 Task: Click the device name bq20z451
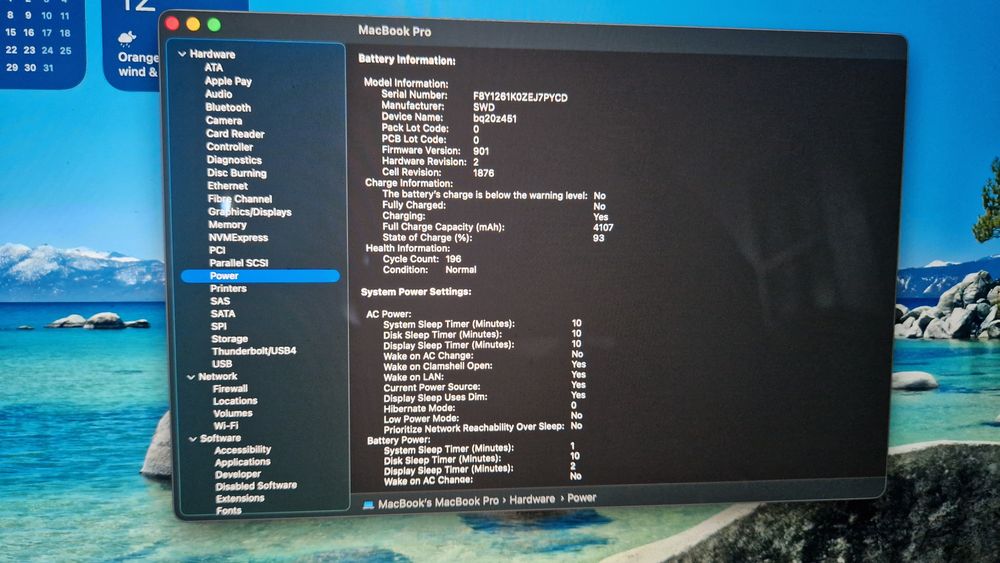tap(495, 119)
